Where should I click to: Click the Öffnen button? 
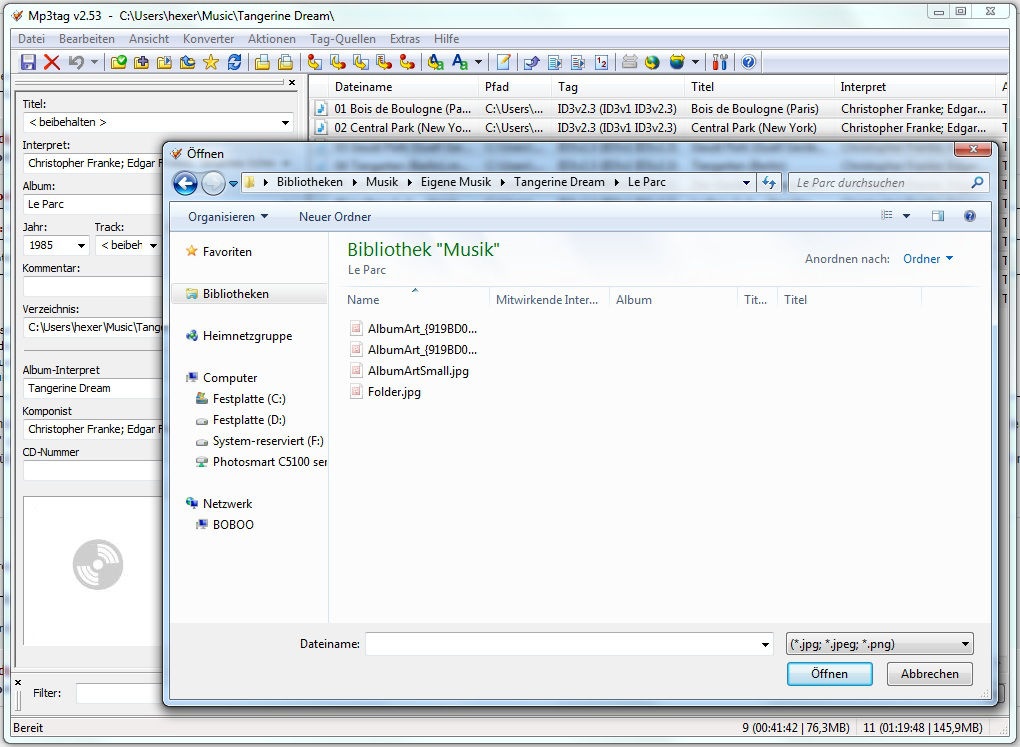pyautogui.click(x=829, y=674)
